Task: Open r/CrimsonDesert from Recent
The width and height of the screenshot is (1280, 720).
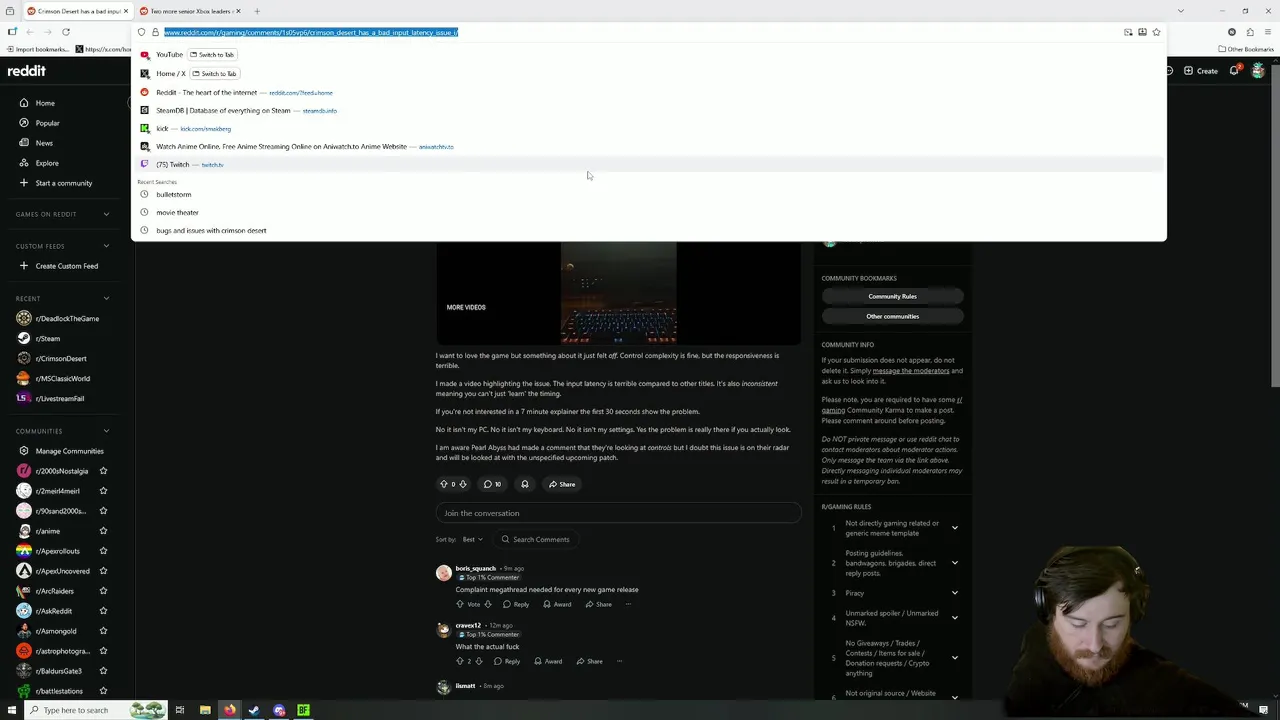Action: 53,358
